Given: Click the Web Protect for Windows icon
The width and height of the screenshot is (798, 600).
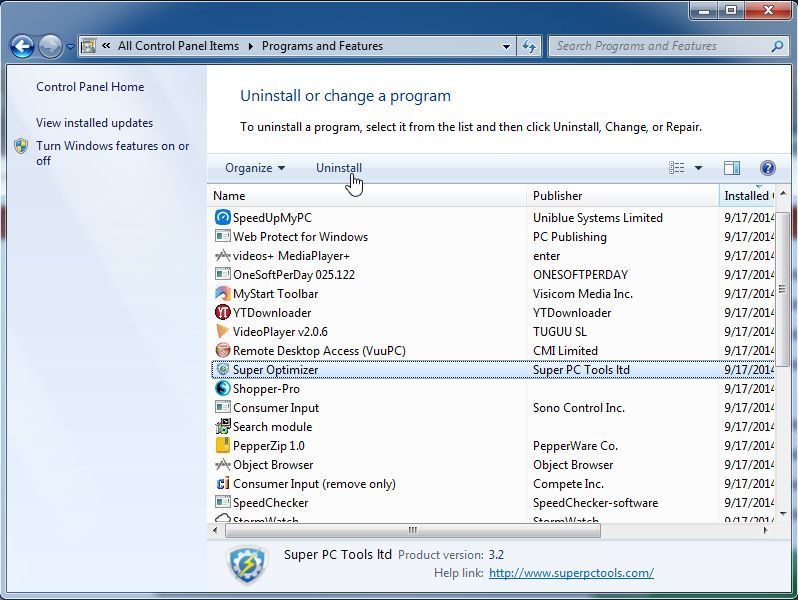Looking at the screenshot, I should pos(222,236).
